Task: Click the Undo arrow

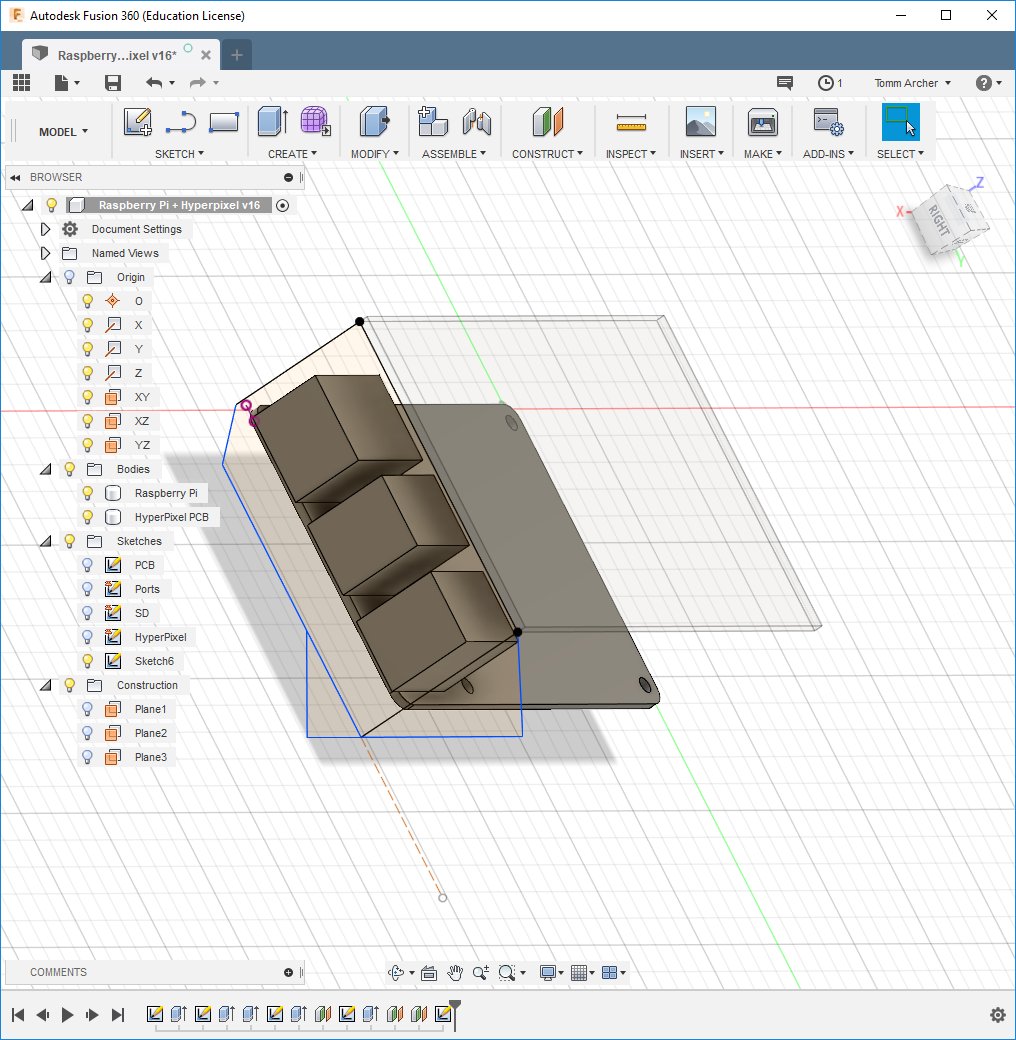Action: [154, 82]
